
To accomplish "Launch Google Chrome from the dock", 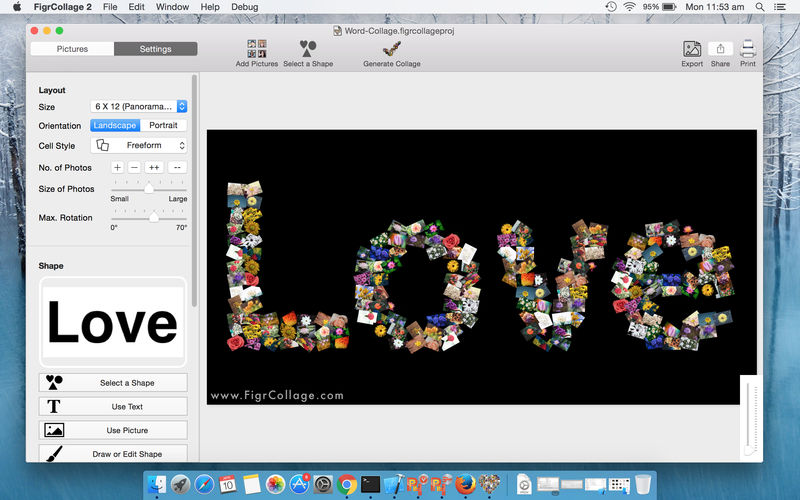I will tap(348, 485).
